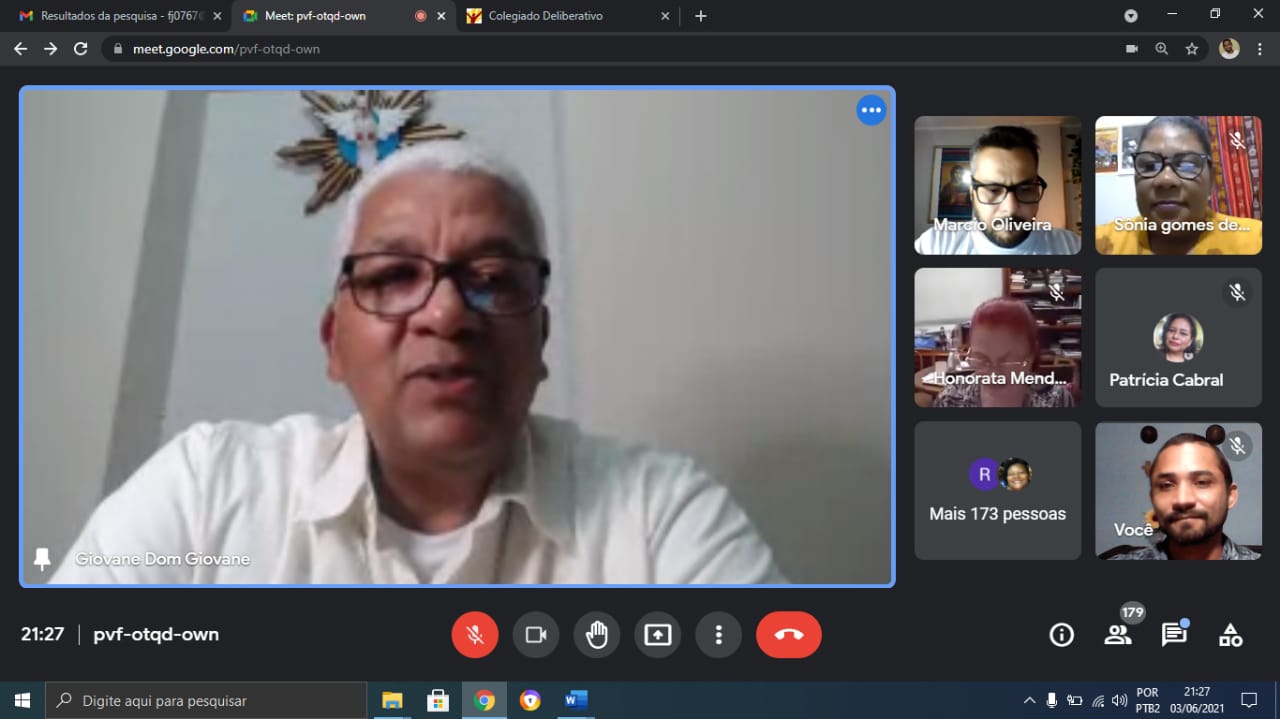Leave the call with red hang-up button
Screen dimensions: 1280x719
pos(789,635)
